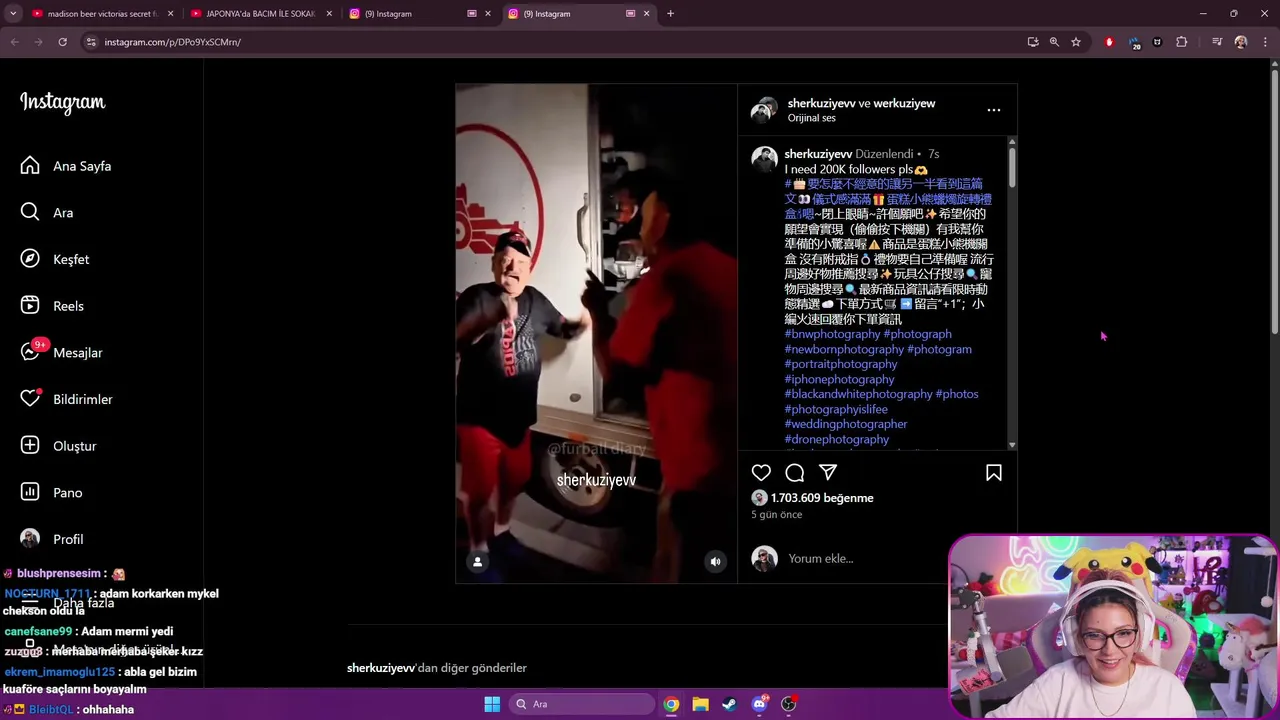Image resolution: width=1280 pixels, height=720 pixels.
Task: Open the Profil page
Action: click(x=52, y=539)
